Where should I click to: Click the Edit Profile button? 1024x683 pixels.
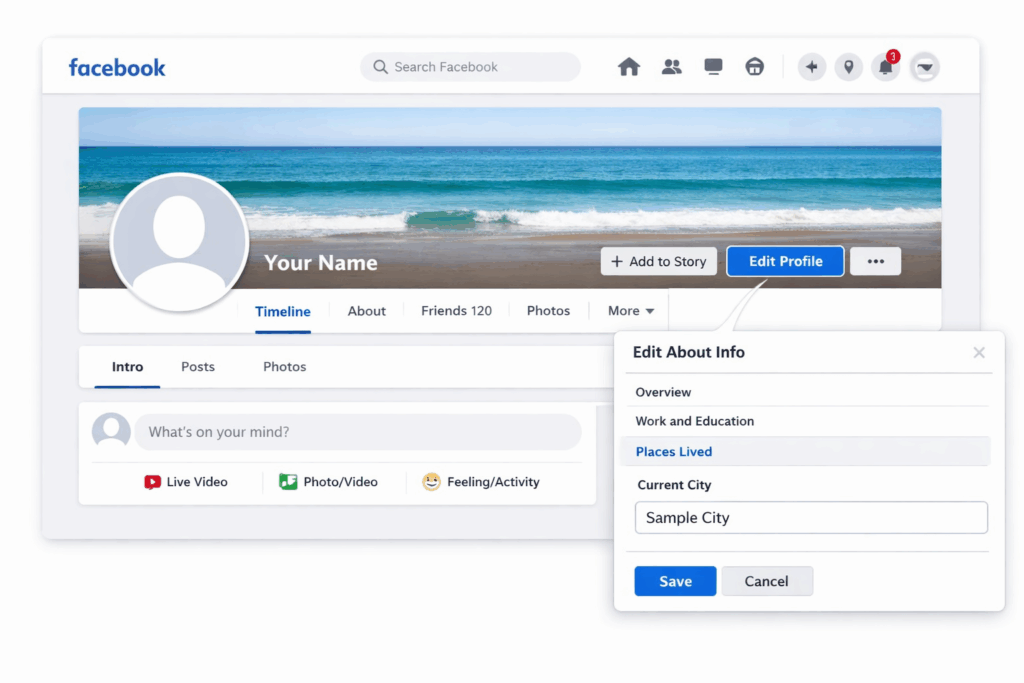pos(785,261)
